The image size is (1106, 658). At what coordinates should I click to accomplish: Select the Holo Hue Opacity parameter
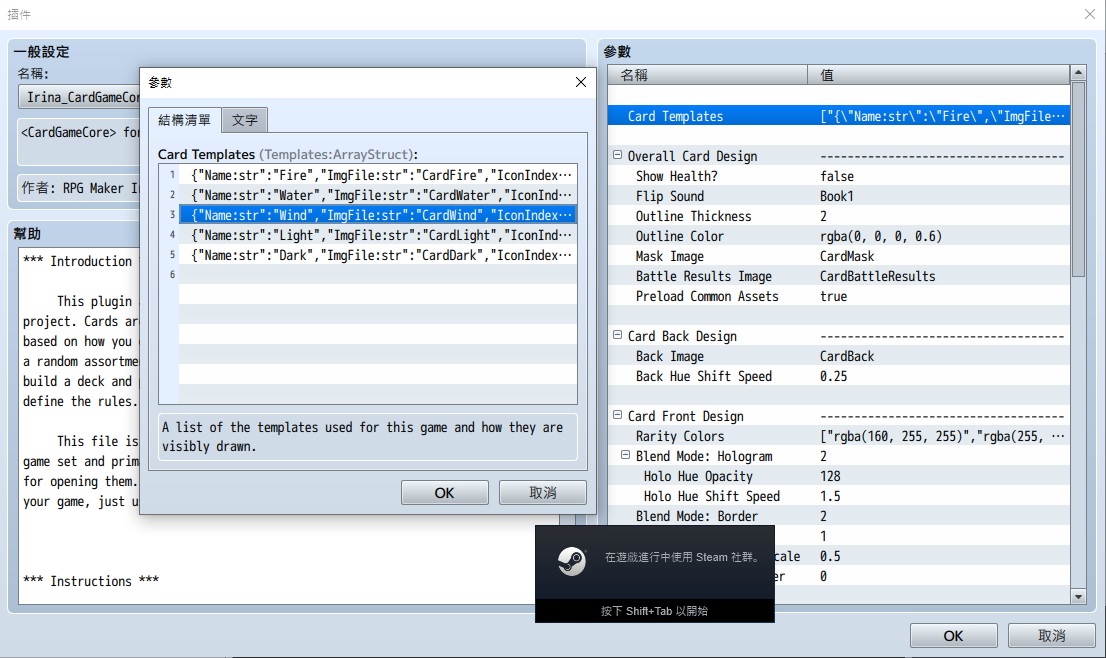point(839,476)
